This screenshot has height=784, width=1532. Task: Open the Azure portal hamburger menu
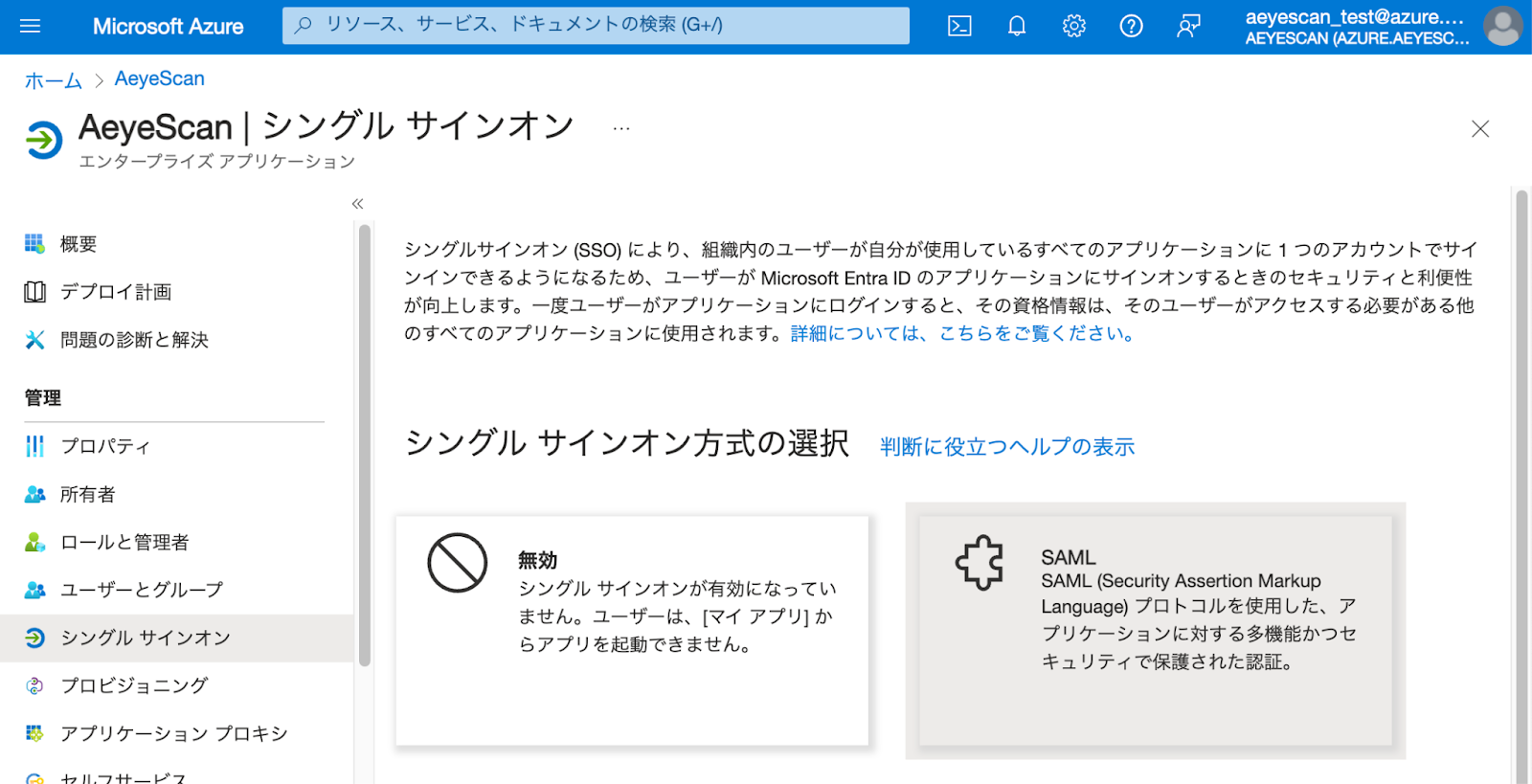pyautogui.click(x=31, y=26)
